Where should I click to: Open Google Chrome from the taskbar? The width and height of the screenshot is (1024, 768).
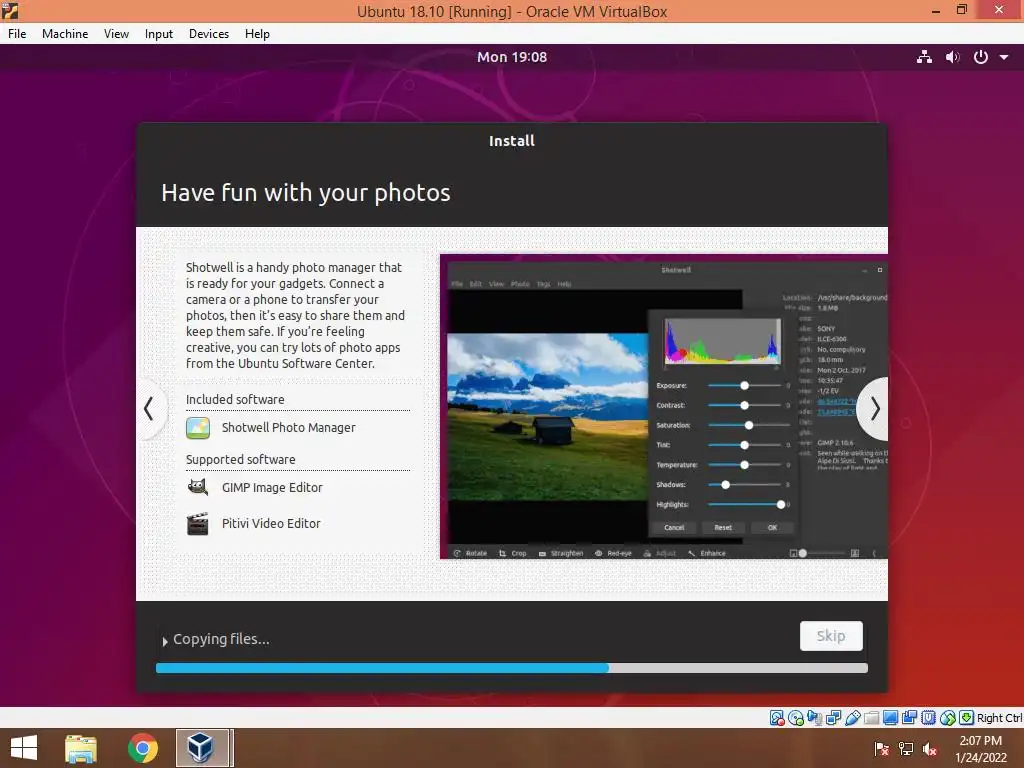point(142,748)
